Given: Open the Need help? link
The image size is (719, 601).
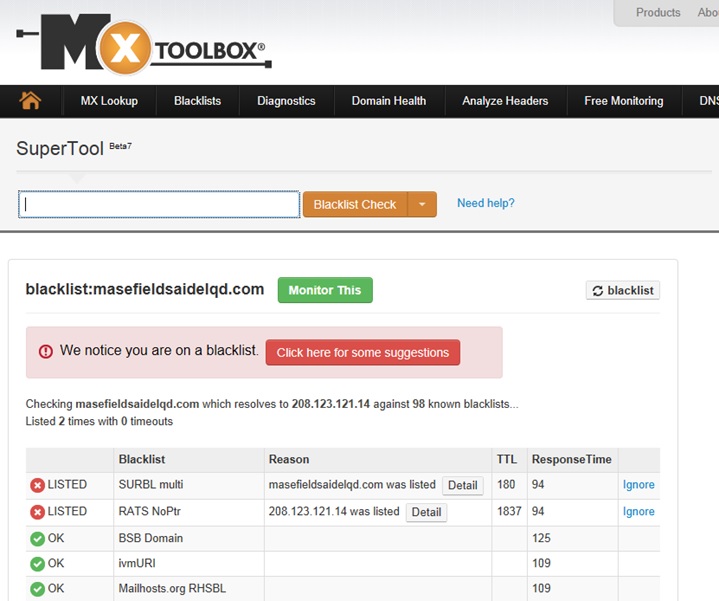Looking at the screenshot, I should [486, 203].
